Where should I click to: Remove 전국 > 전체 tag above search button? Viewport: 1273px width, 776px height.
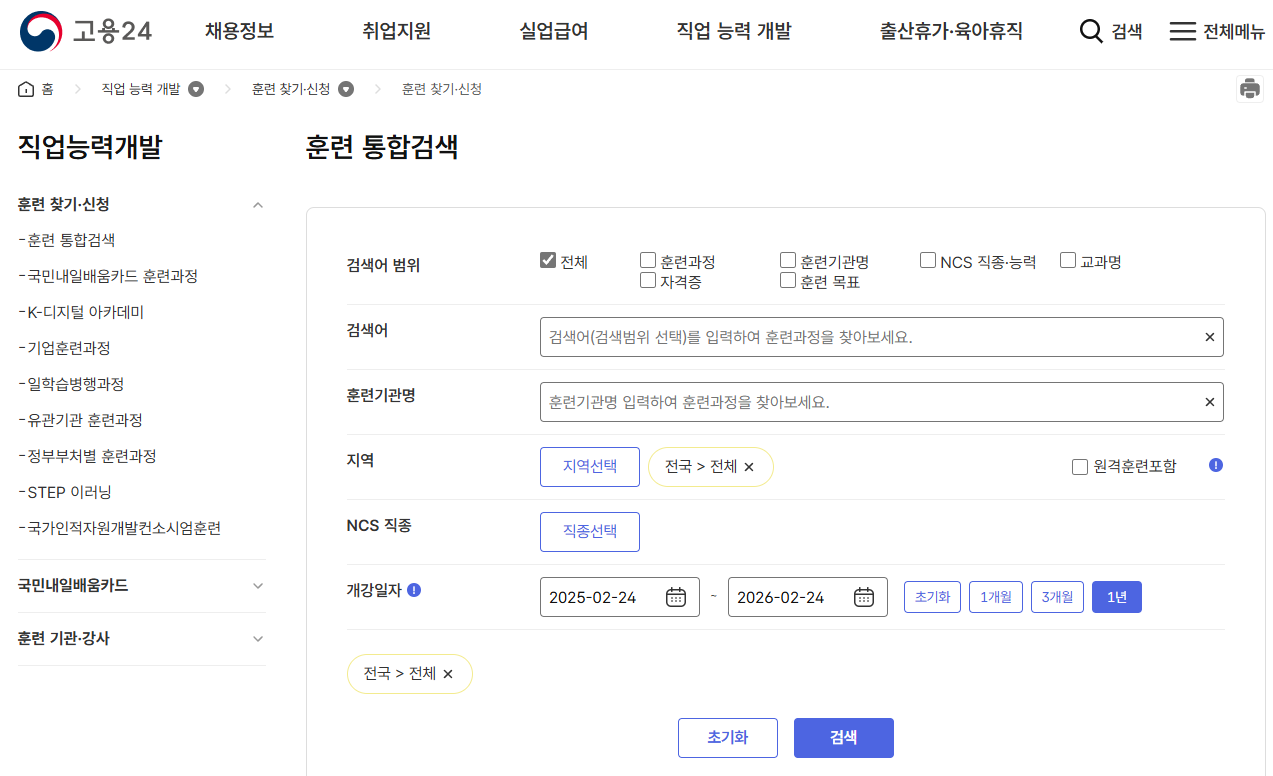[448, 674]
